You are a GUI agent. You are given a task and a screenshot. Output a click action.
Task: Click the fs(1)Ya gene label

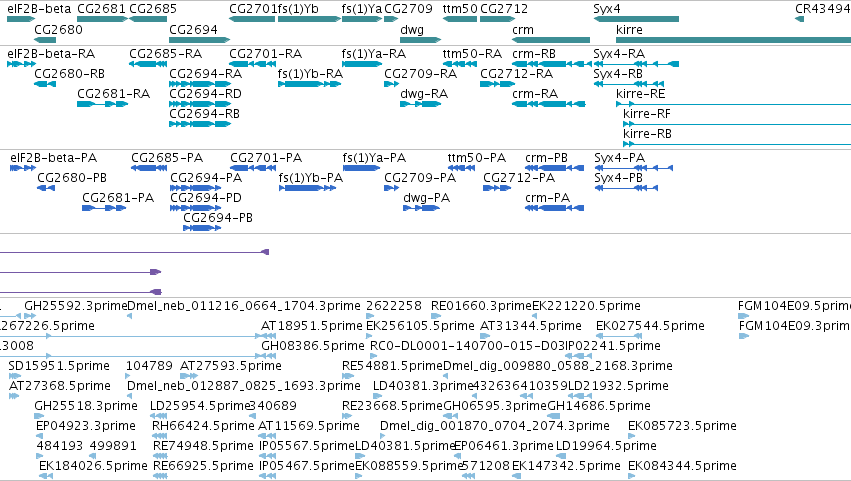[362, 9]
